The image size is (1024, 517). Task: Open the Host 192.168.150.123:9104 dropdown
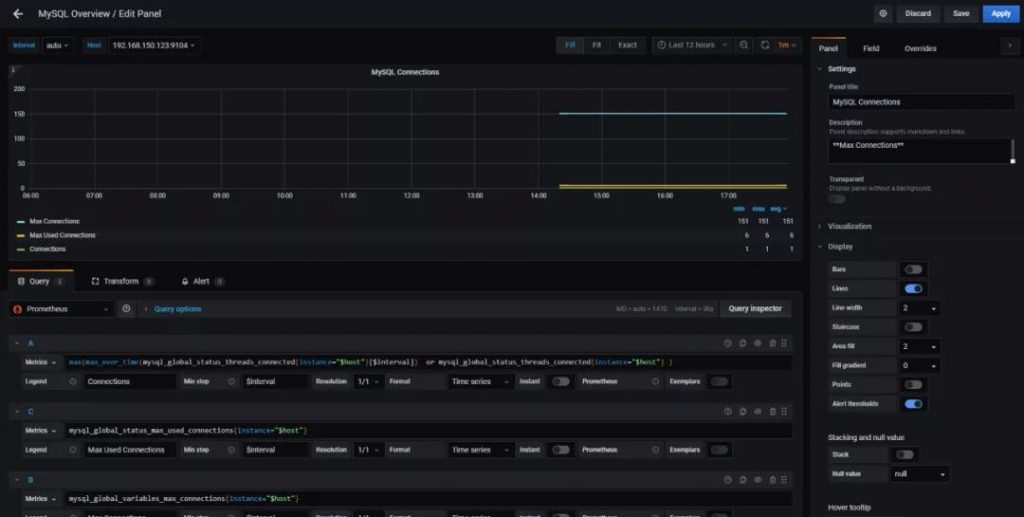click(x=153, y=45)
